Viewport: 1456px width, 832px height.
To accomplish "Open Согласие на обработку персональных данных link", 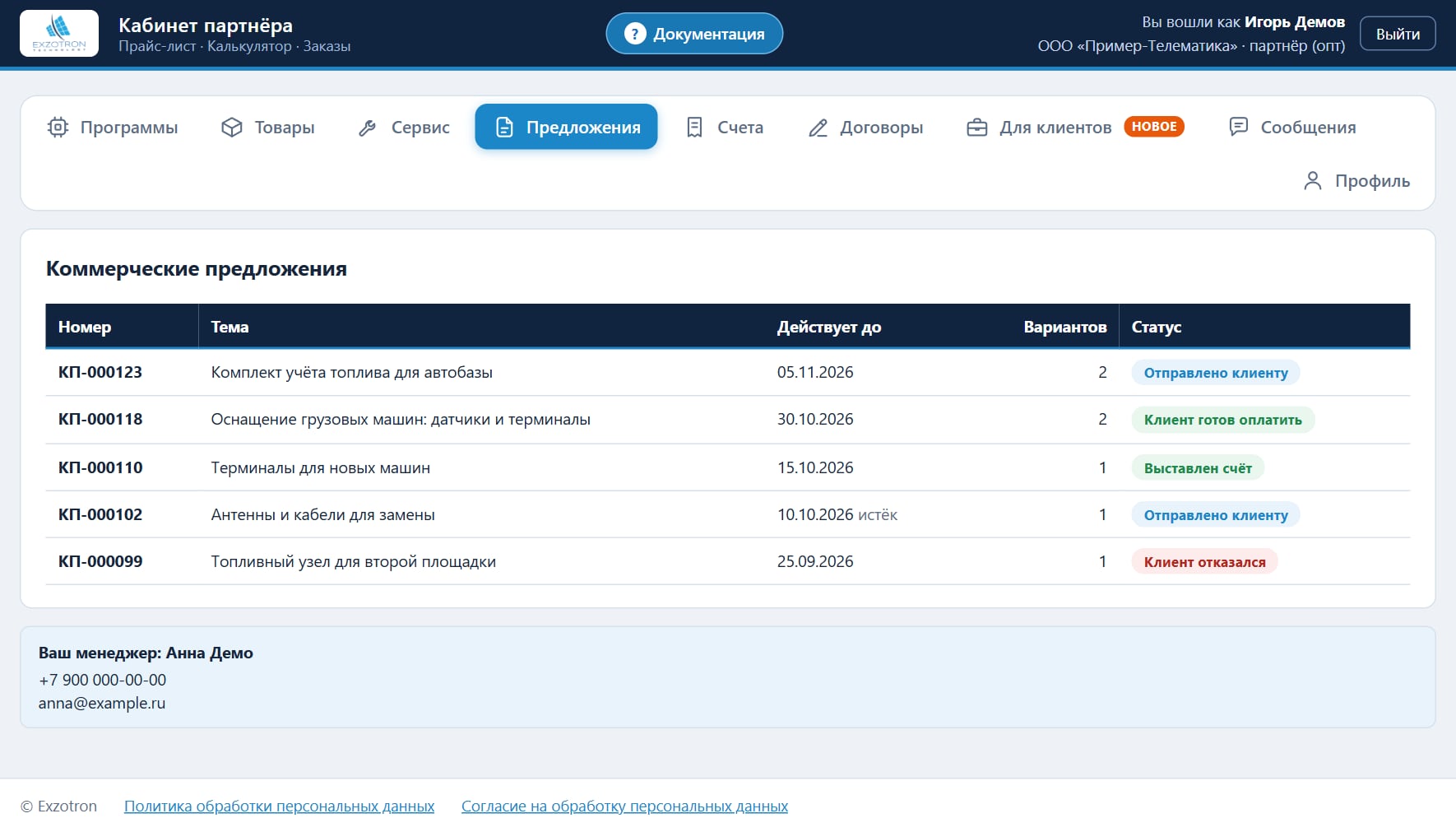I will click(x=624, y=806).
